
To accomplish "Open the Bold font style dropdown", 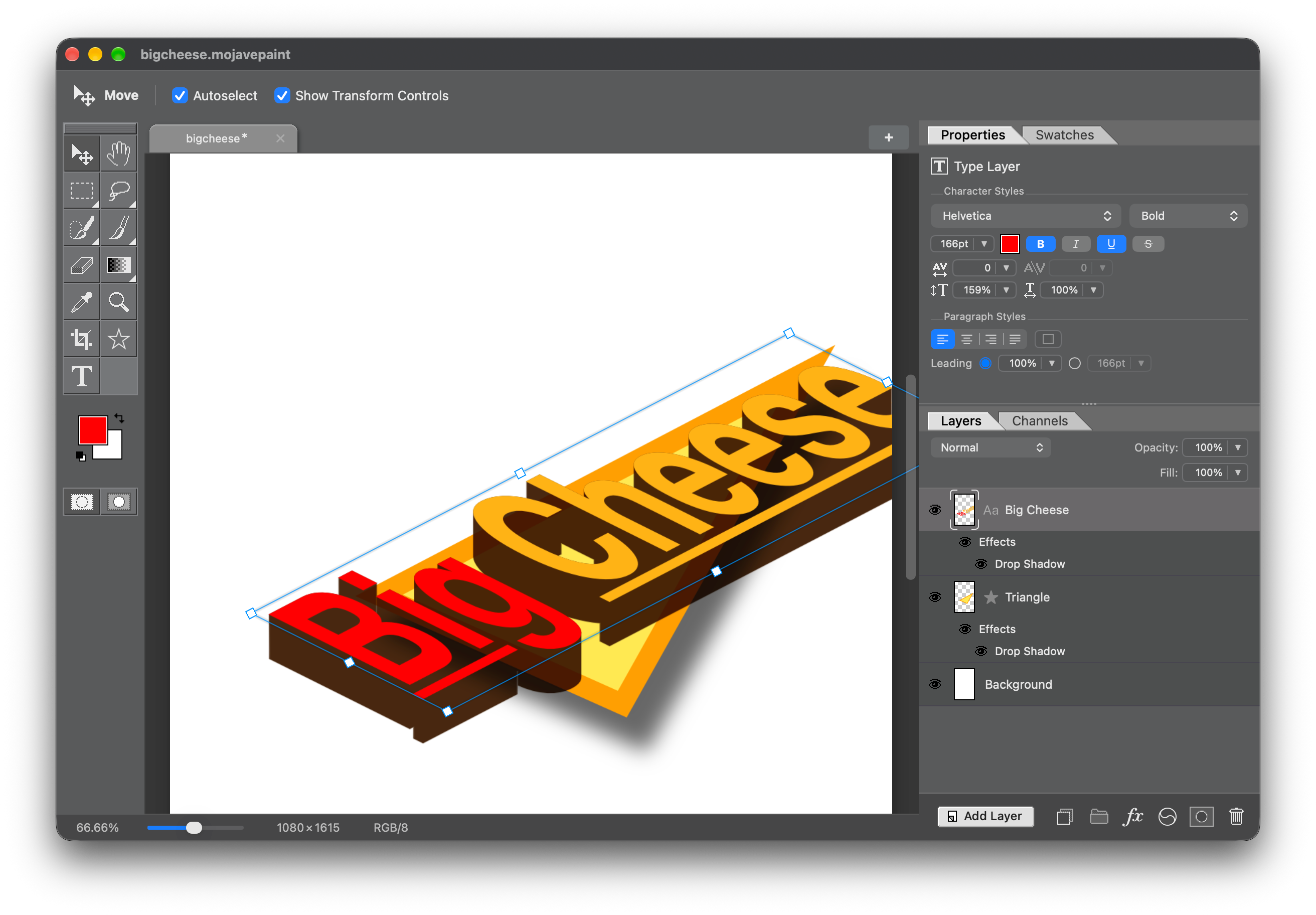I will coord(1188,216).
